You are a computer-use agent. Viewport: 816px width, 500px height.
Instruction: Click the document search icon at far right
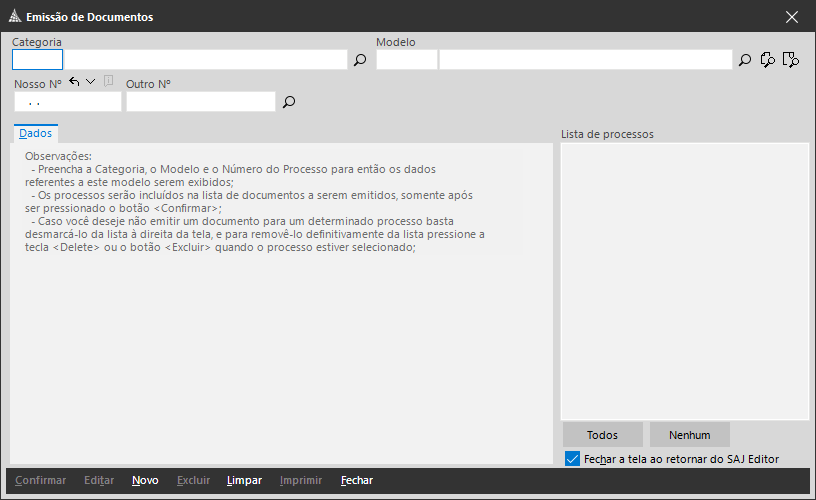point(791,60)
